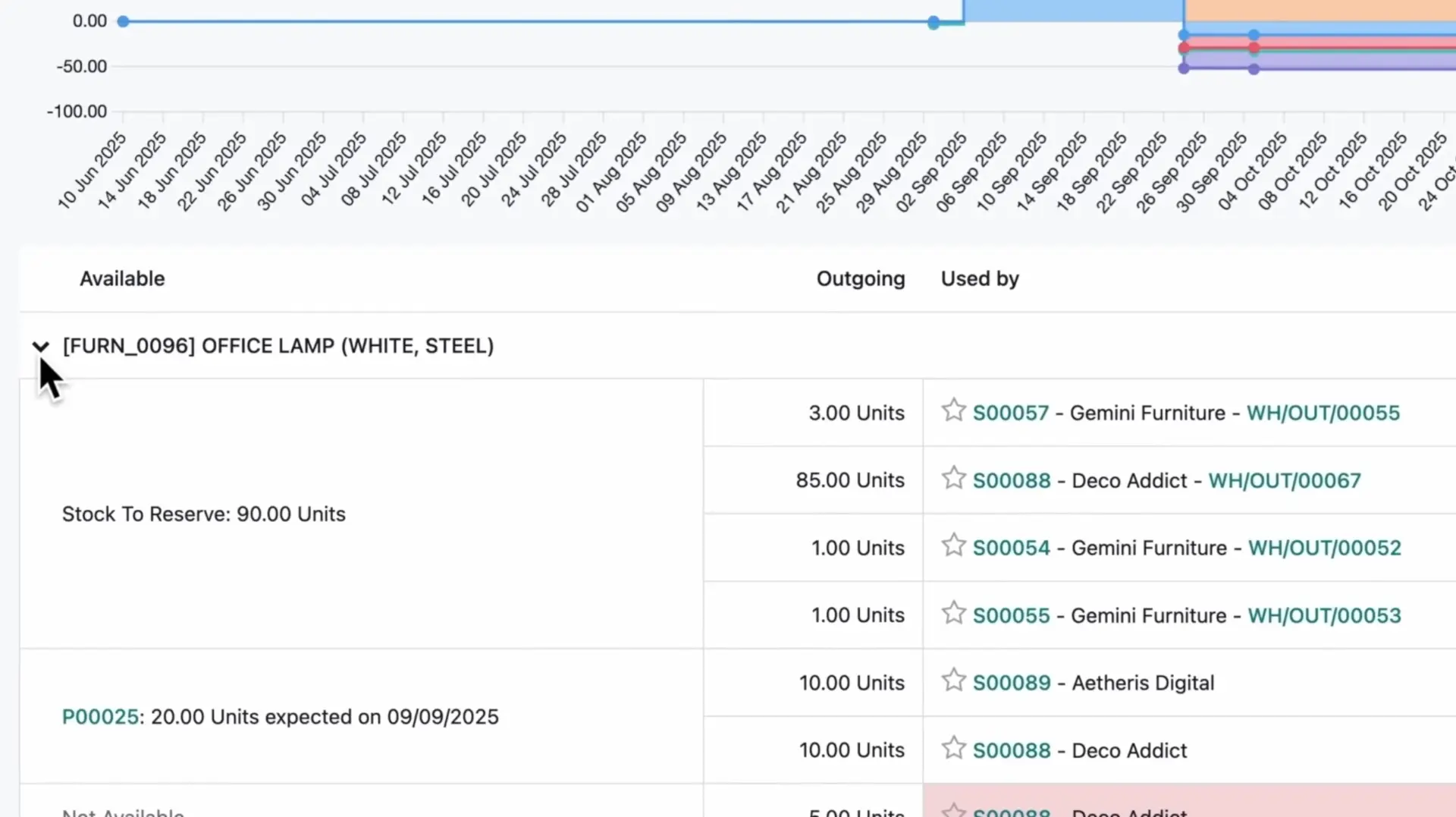Toggle priority star on S00089 Aetheris Digital
The height and width of the screenshot is (817, 1456).
[x=952, y=682]
